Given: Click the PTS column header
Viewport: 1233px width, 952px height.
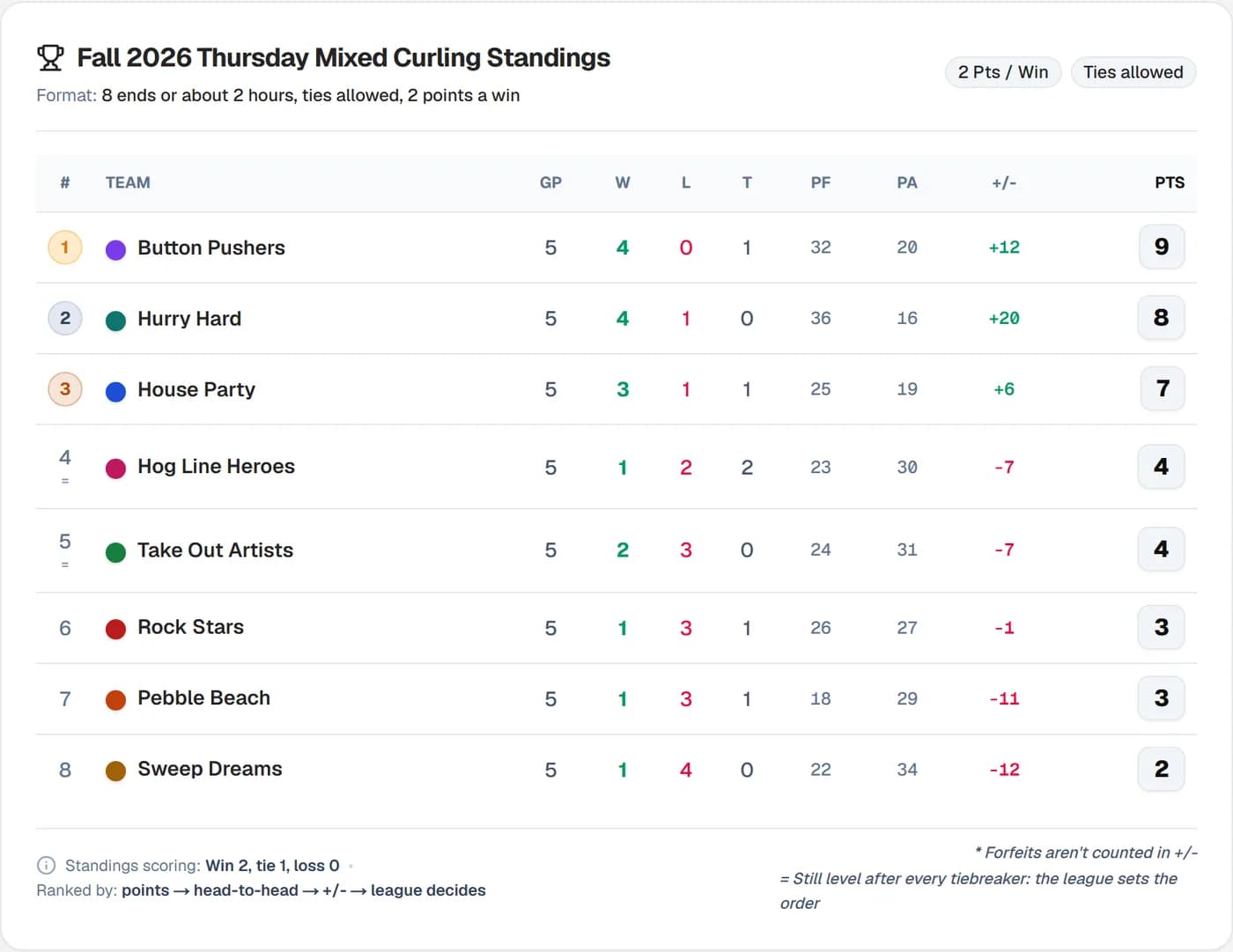Looking at the screenshot, I should pyautogui.click(x=1170, y=182).
